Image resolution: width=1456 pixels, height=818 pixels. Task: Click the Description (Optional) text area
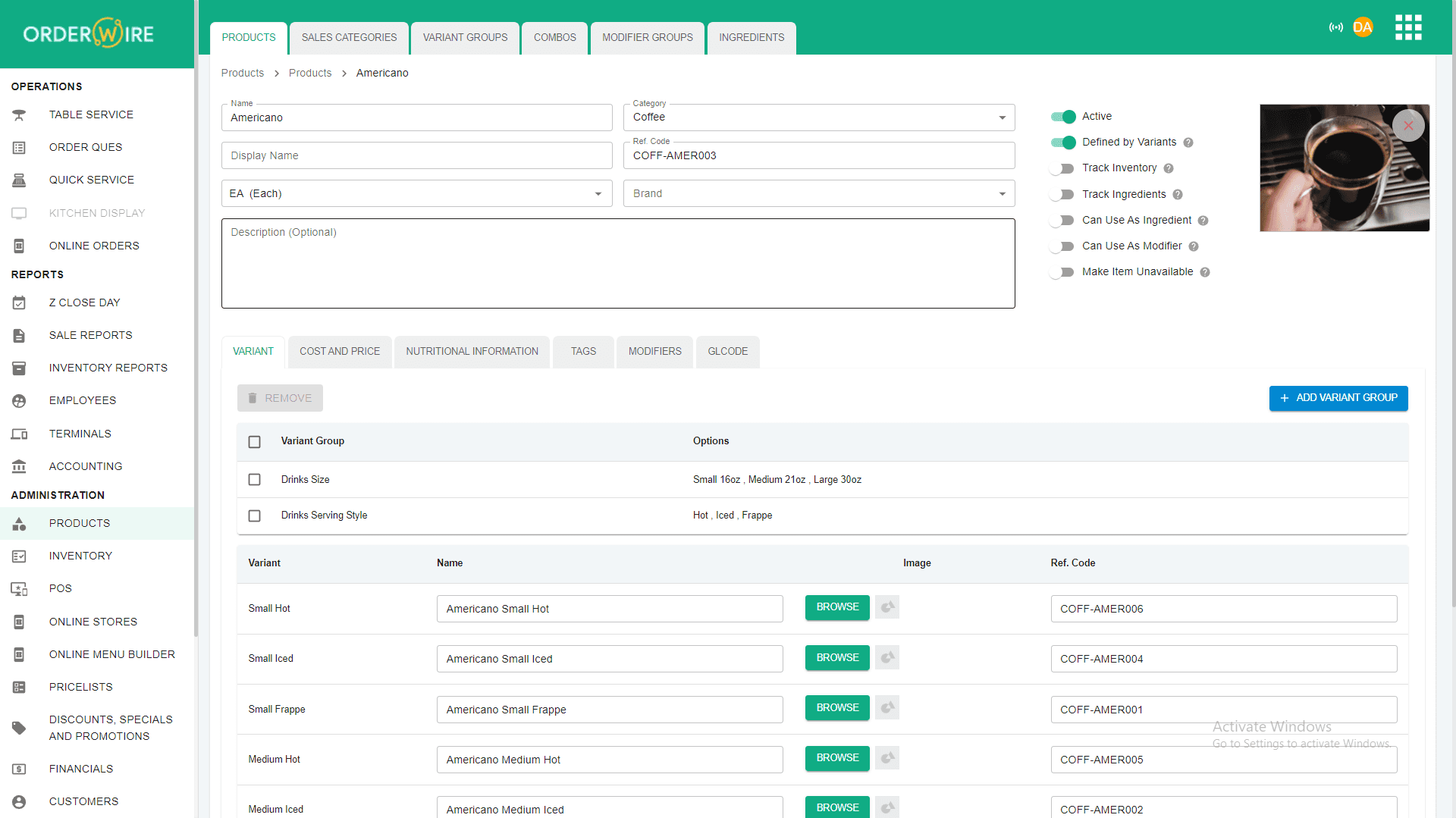[x=618, y=264]
